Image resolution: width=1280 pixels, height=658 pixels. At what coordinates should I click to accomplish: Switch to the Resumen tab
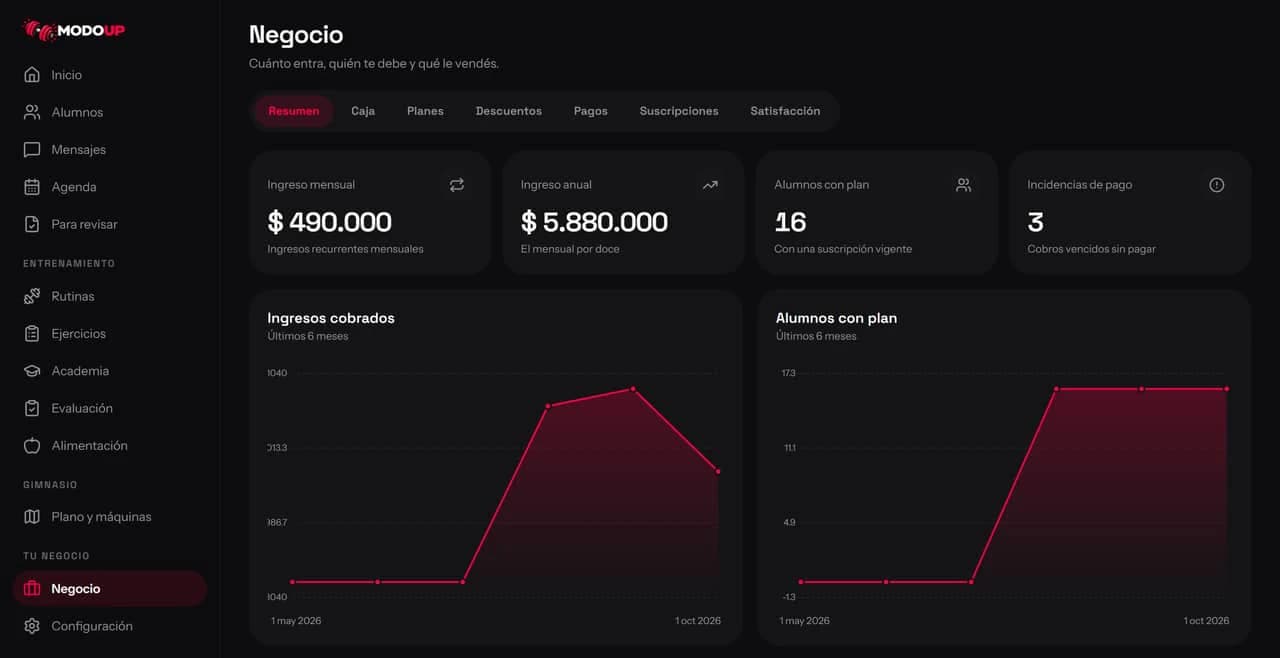(294, 111)
